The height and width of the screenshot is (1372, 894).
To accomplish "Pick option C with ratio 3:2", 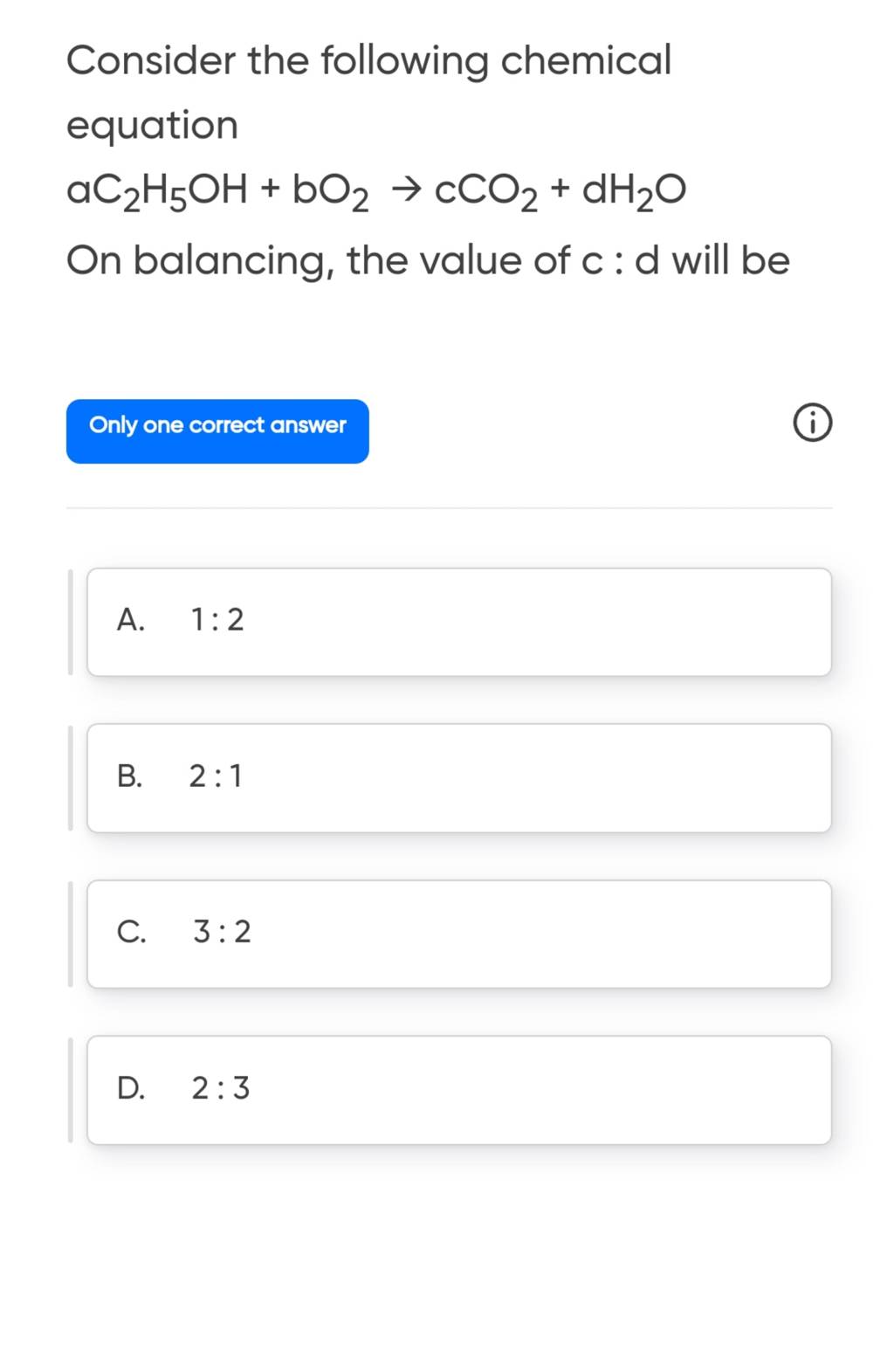I will click(x=458, y=934).
